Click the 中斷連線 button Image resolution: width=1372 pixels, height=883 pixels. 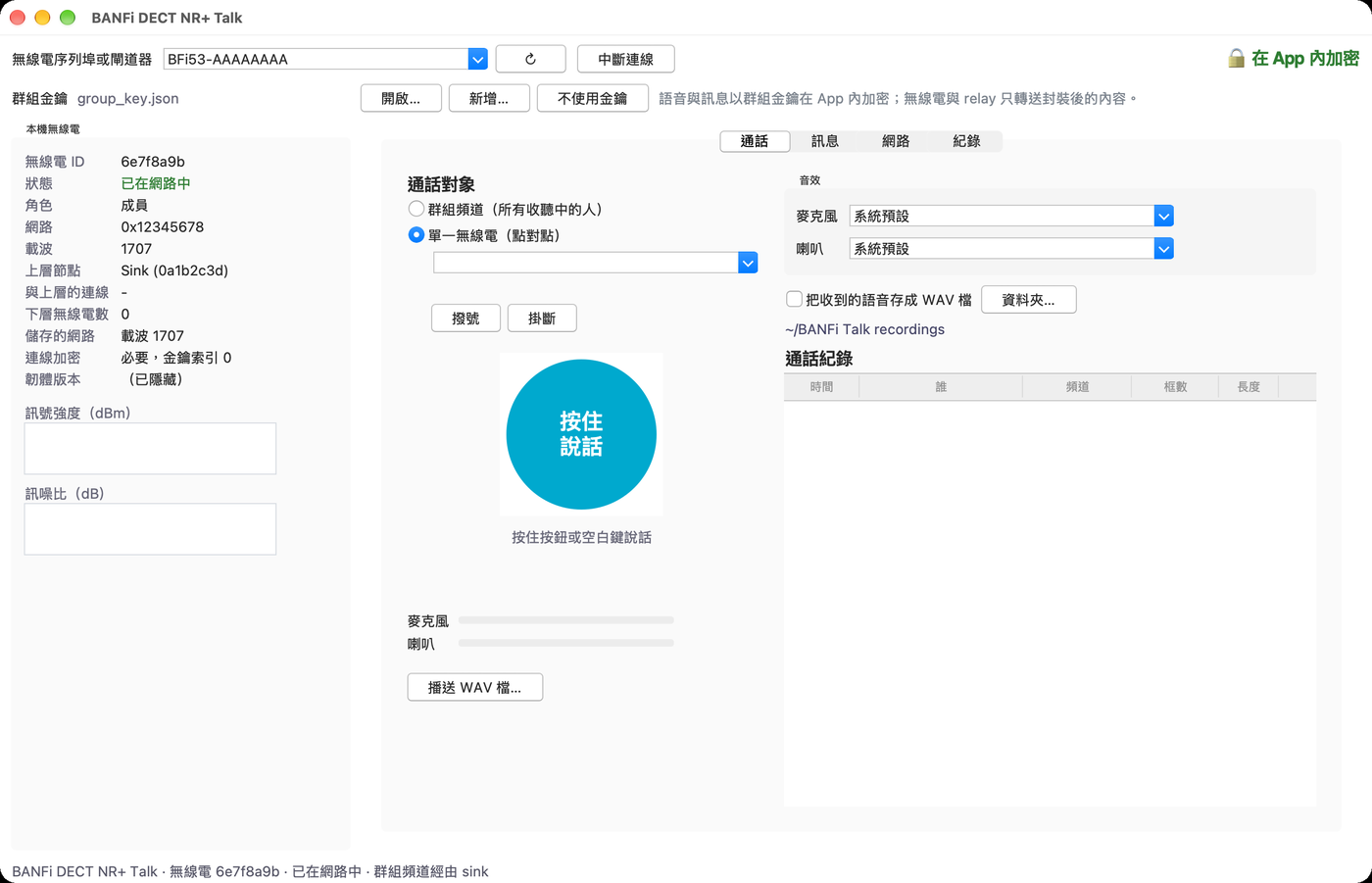pyautogui.click(x=625, y=59)
